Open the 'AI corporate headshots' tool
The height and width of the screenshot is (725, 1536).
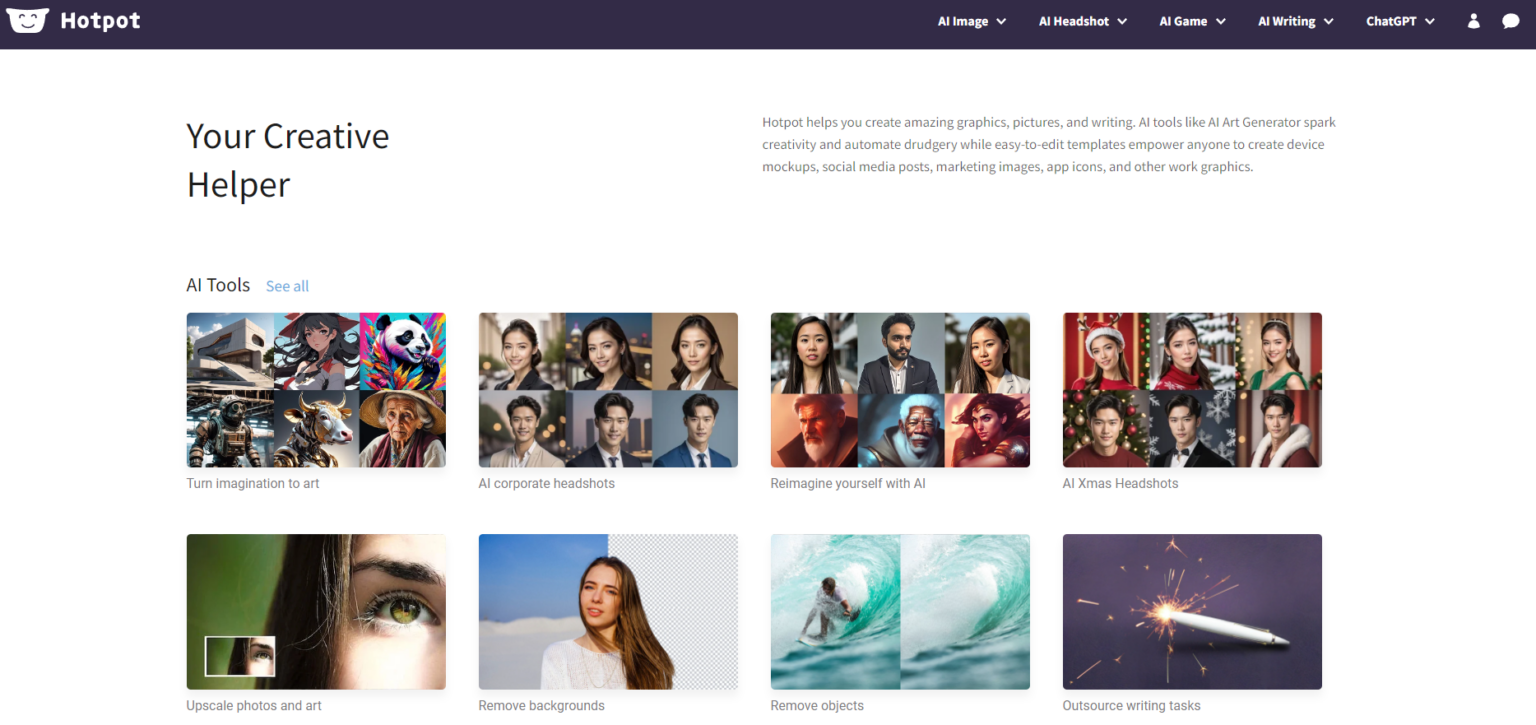[x=608, y=390]
